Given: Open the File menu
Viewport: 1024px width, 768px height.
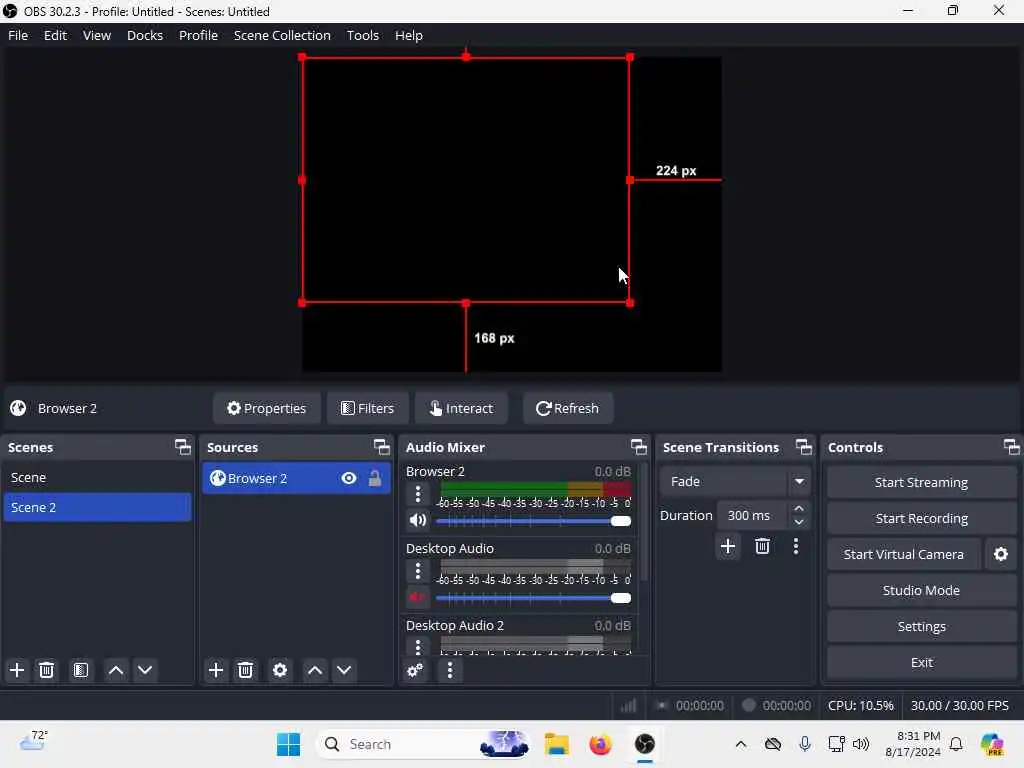Looking at the screenshot, I should click(x=18, y=35).
